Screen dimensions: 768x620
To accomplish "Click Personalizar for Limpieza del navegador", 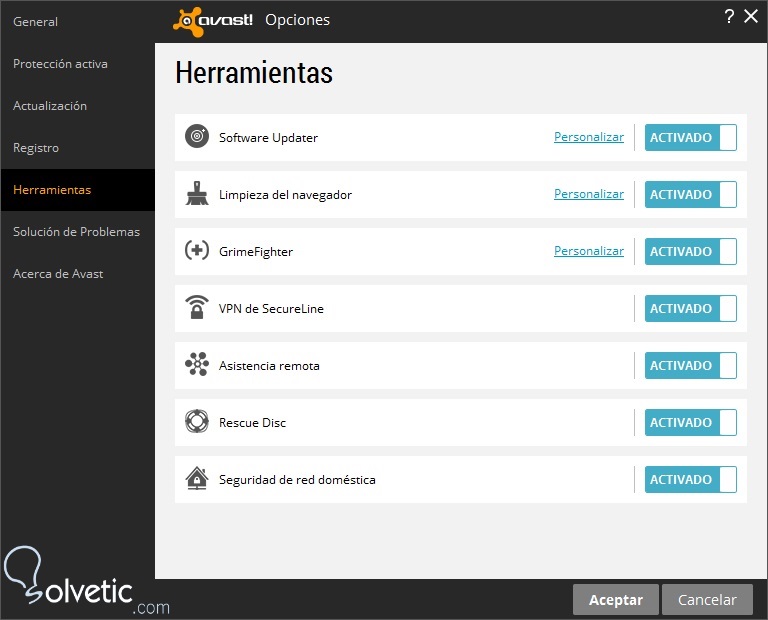I will tap(589, 194).
